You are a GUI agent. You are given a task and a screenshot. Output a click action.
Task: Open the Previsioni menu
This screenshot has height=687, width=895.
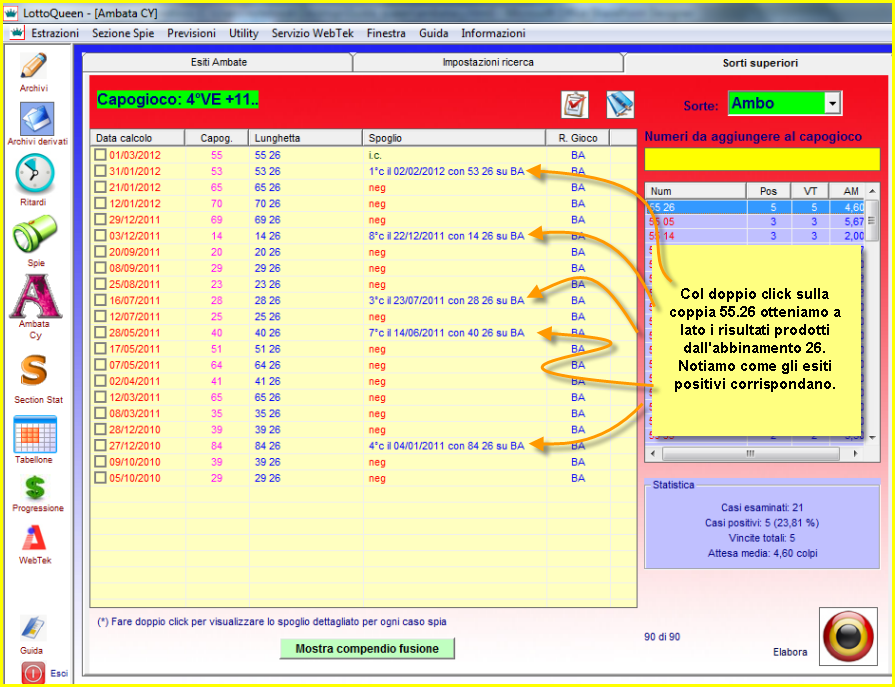(x=191, y=33)
